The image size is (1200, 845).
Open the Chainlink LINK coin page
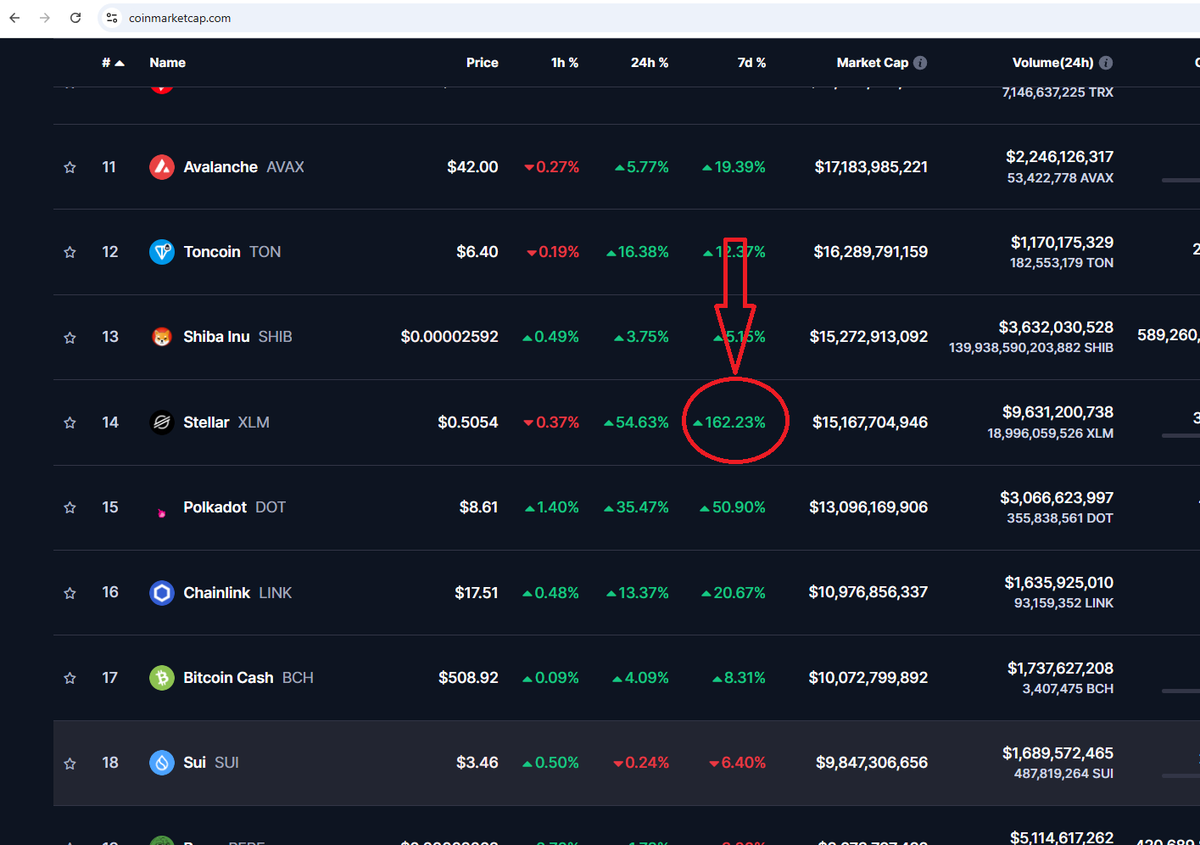pos(238,593)
